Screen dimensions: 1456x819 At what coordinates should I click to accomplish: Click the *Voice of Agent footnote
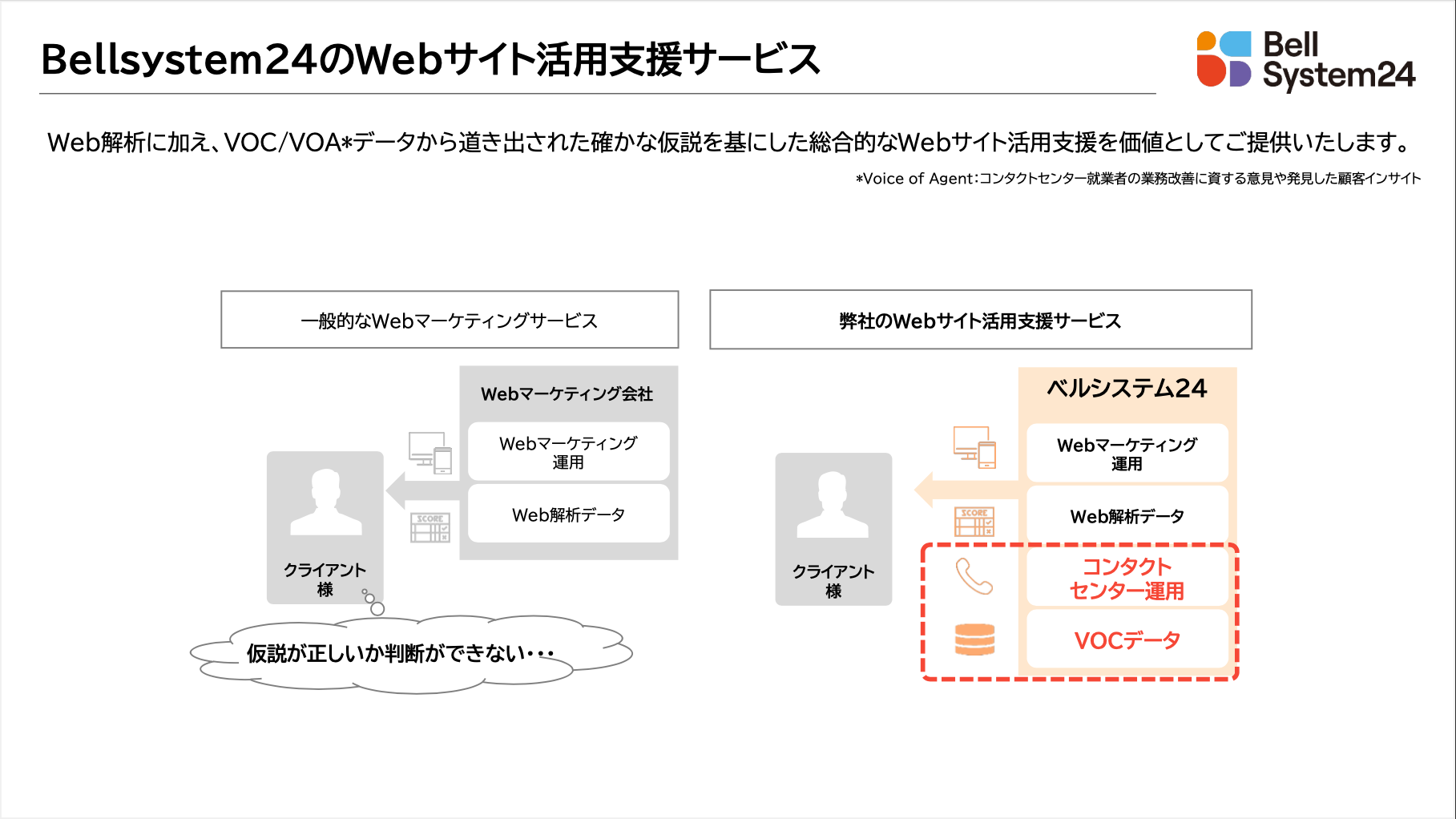pos(1138,179)
